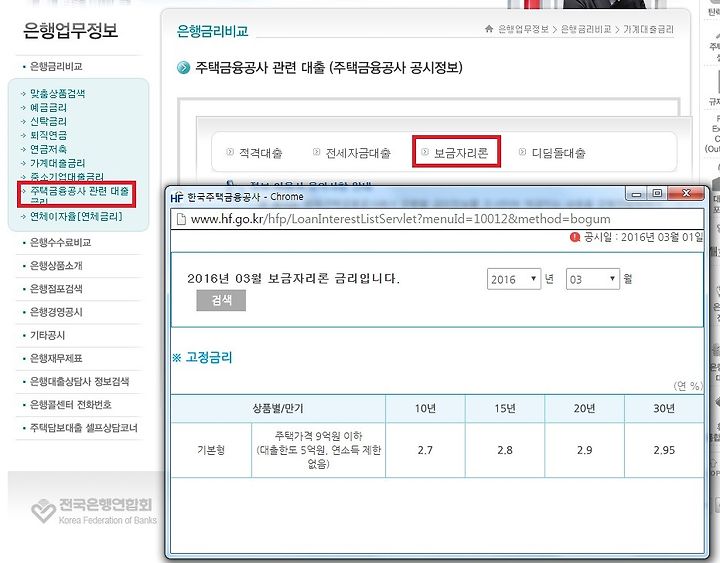720x563 pixels.
Task: Click the 상품별/만기 table header
Action: (278, 408)
